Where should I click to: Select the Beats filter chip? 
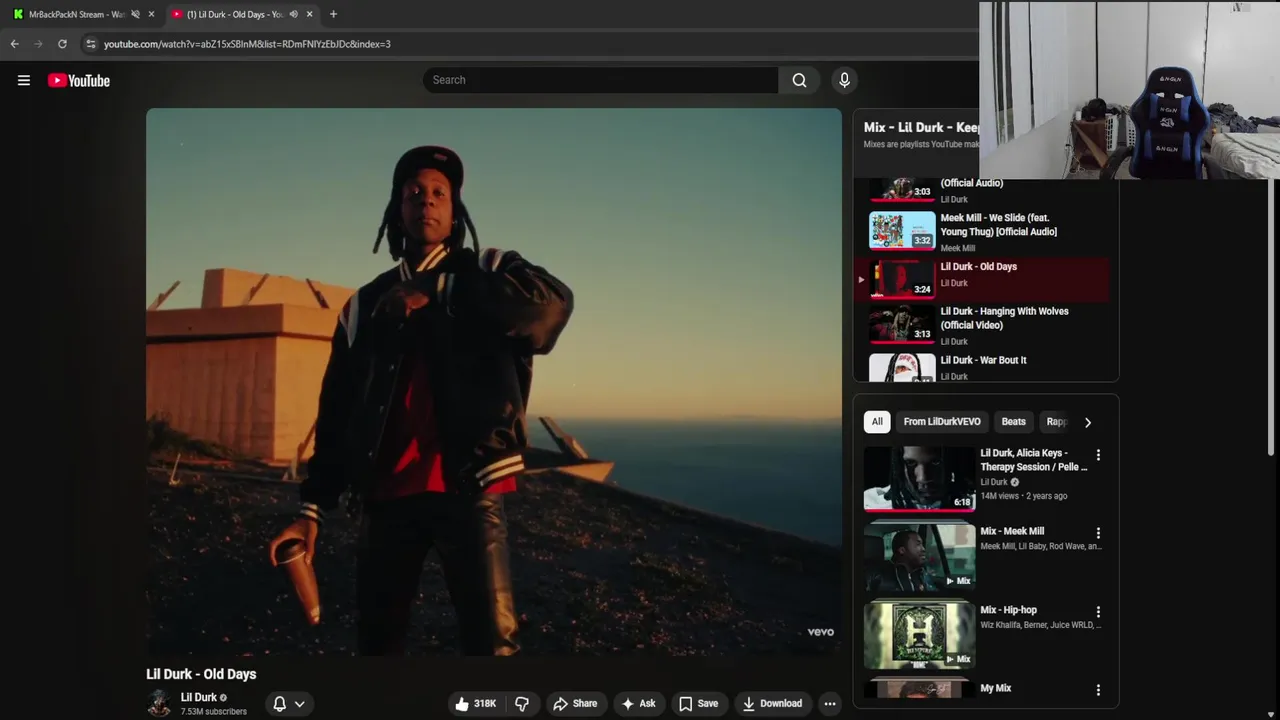click(x=1014, y=422)
